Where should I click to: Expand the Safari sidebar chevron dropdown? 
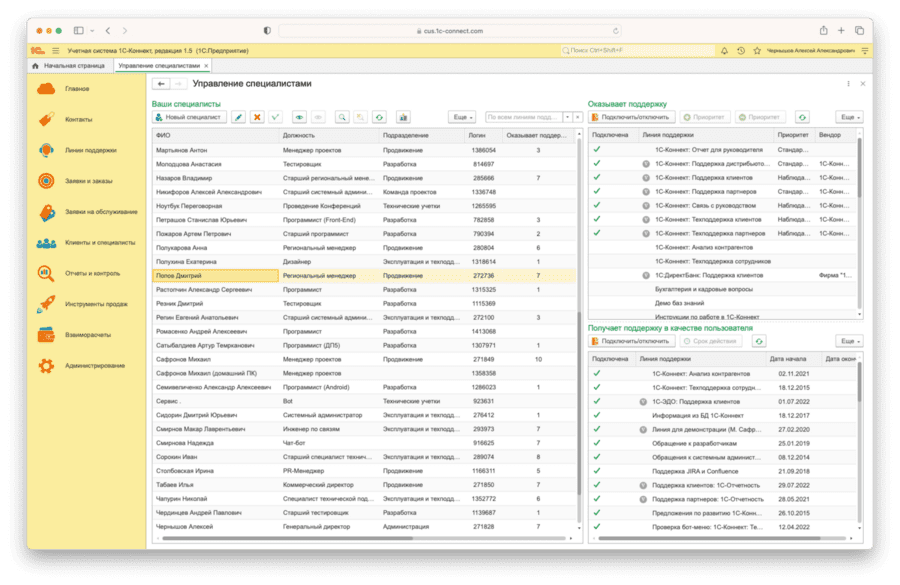tap(92, 30)
